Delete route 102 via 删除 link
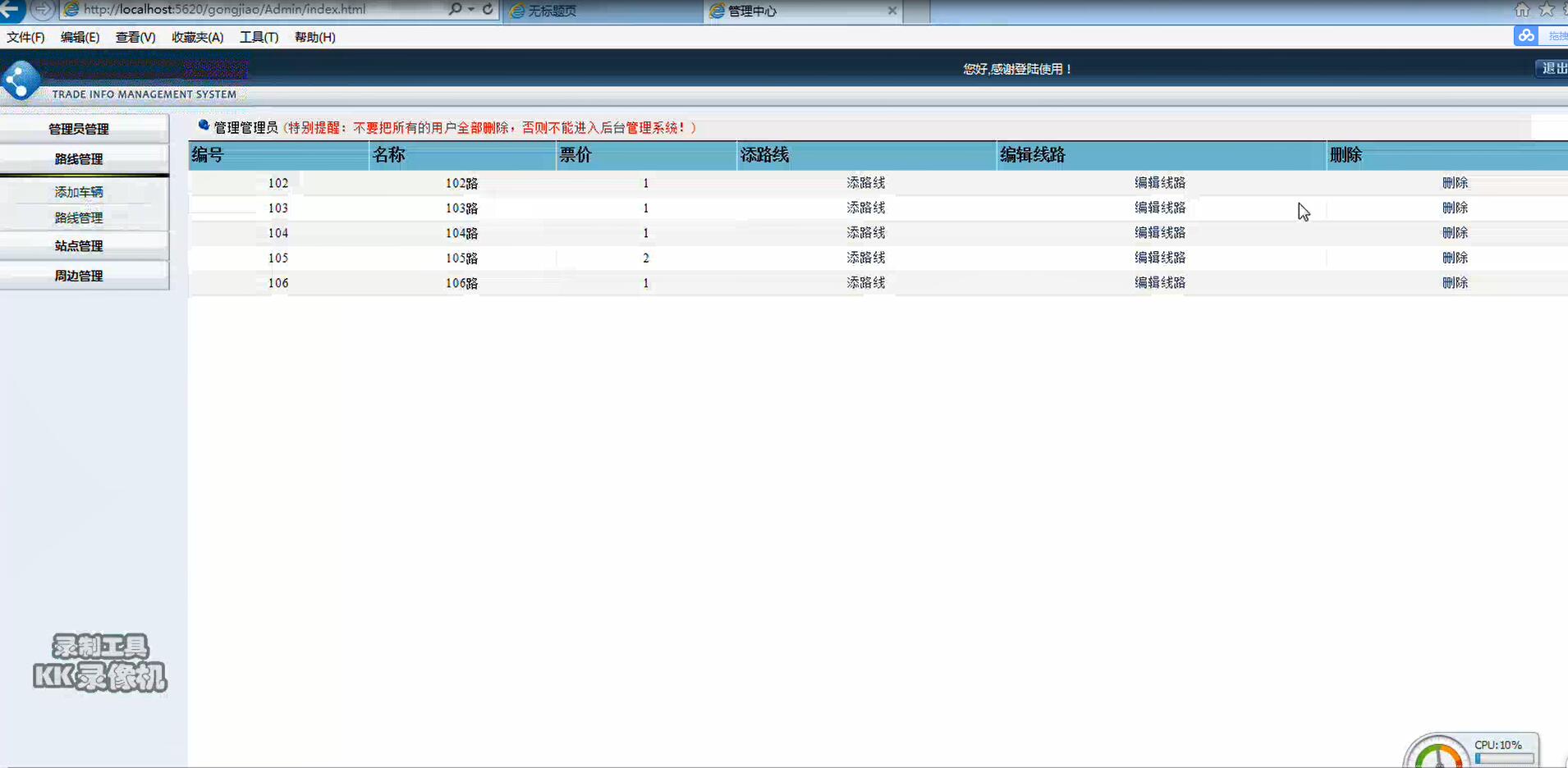The width and height of the screenshot is (1568, 768). click(1455, 183)
